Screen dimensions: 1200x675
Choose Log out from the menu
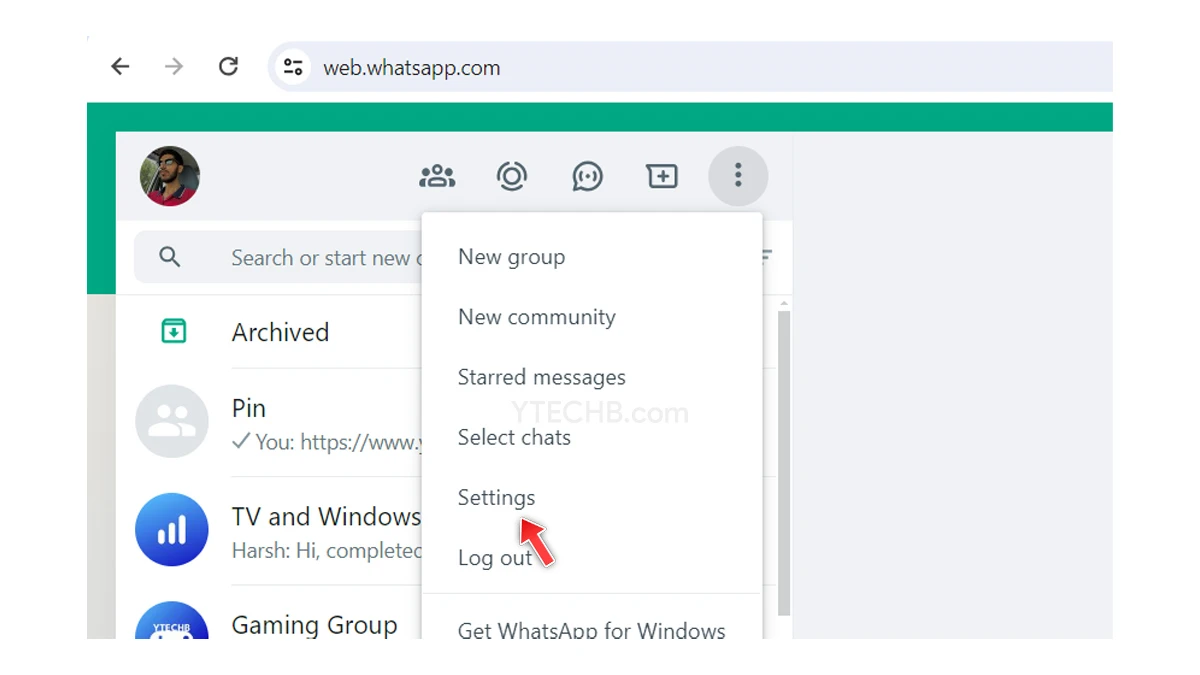tap(592, 558)
